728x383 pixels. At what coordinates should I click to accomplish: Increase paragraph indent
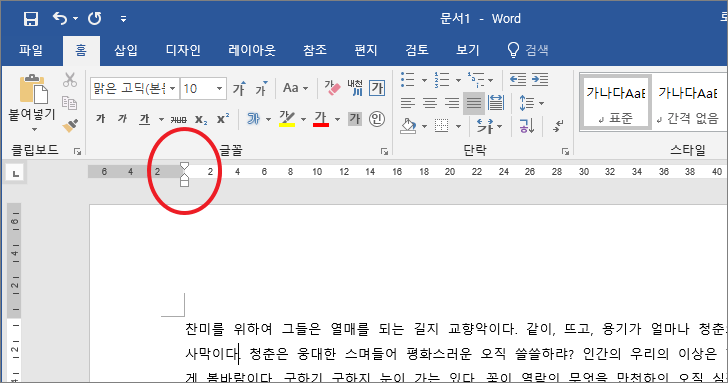point(540,79)
